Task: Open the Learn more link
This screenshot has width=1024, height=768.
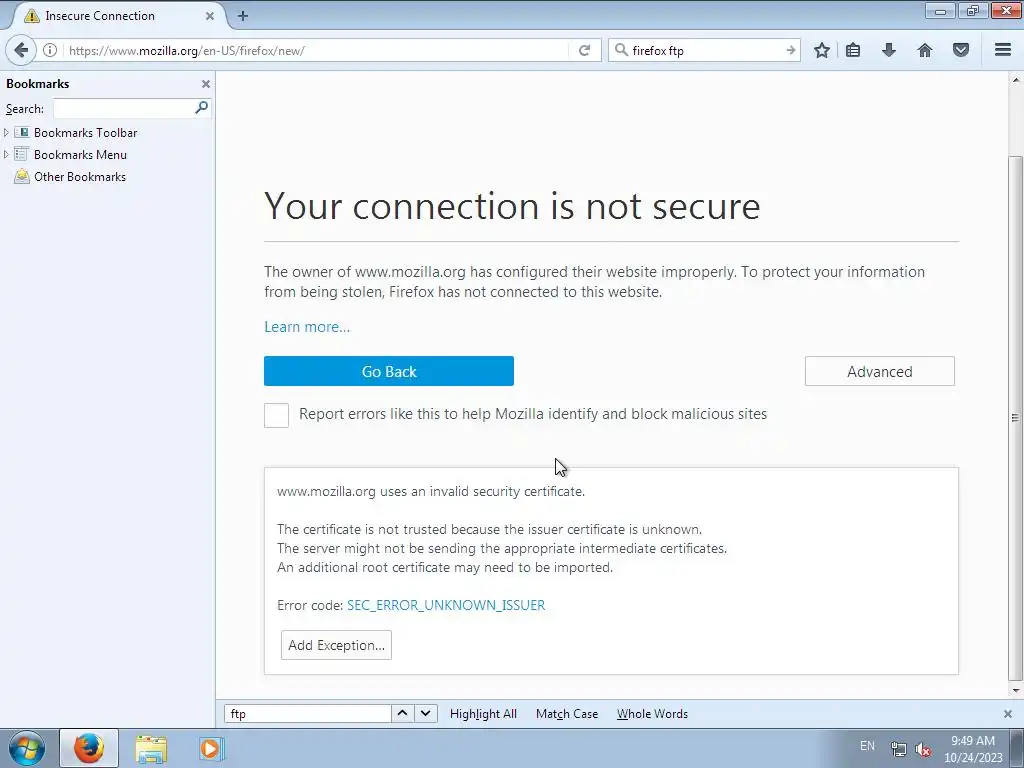Action: [x=307, y=327]
